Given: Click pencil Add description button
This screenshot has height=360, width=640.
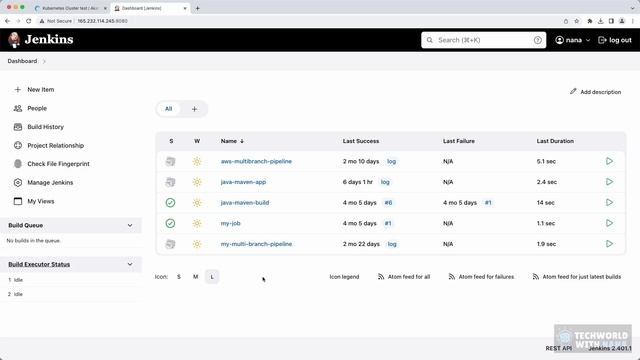Looking at the screenshot, I should [596, 92].
